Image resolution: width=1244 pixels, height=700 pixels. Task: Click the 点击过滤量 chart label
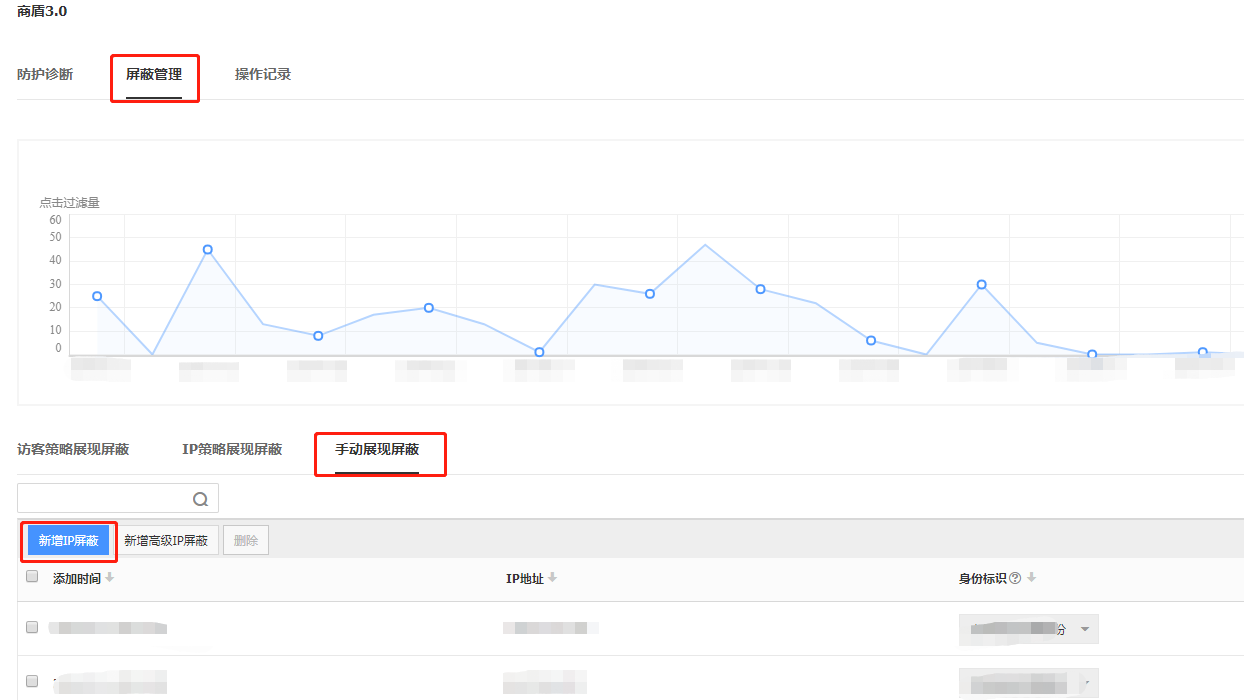click(70, 202)
